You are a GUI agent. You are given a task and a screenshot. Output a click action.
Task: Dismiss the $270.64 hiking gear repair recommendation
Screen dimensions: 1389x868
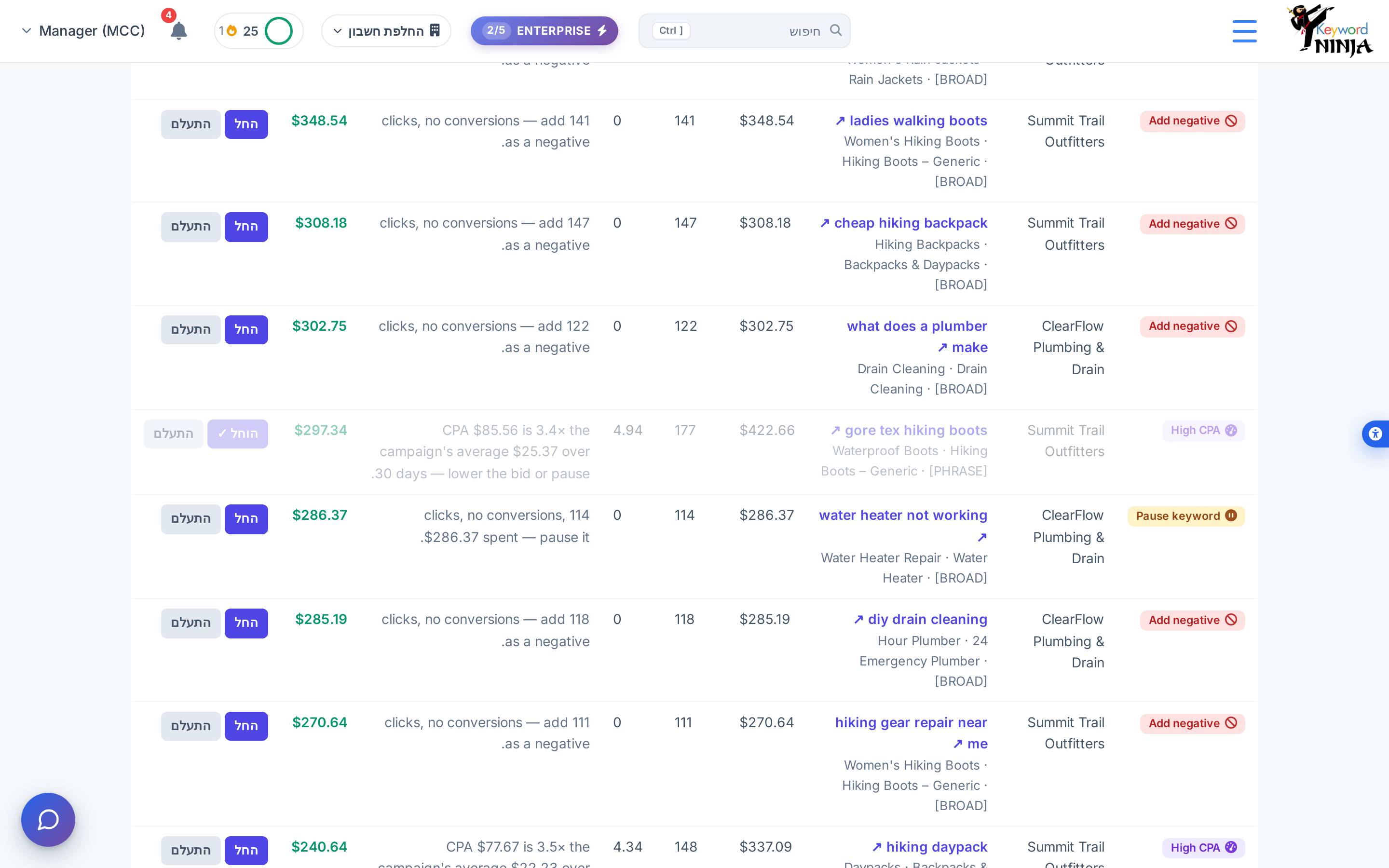coord(191,726)
